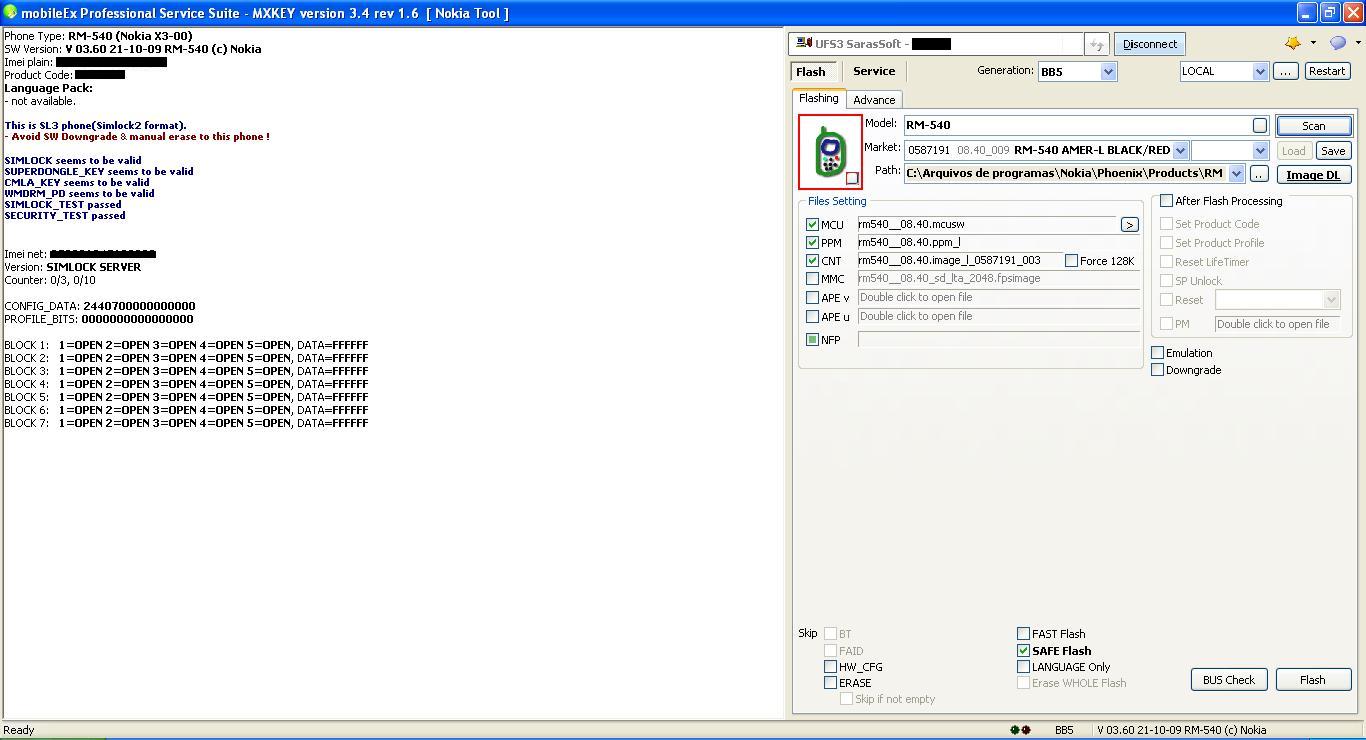The height and width of the screenshot is (740, 1366).
Task: Open the arrow next to the speech bubble
Action: [1357, 44]
